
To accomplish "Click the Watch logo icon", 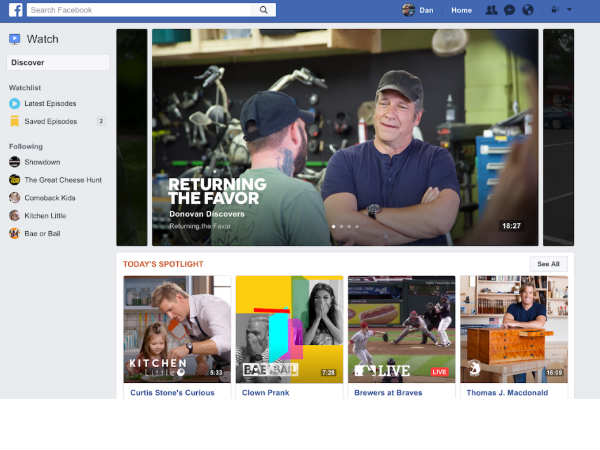I will click(15, 39).
